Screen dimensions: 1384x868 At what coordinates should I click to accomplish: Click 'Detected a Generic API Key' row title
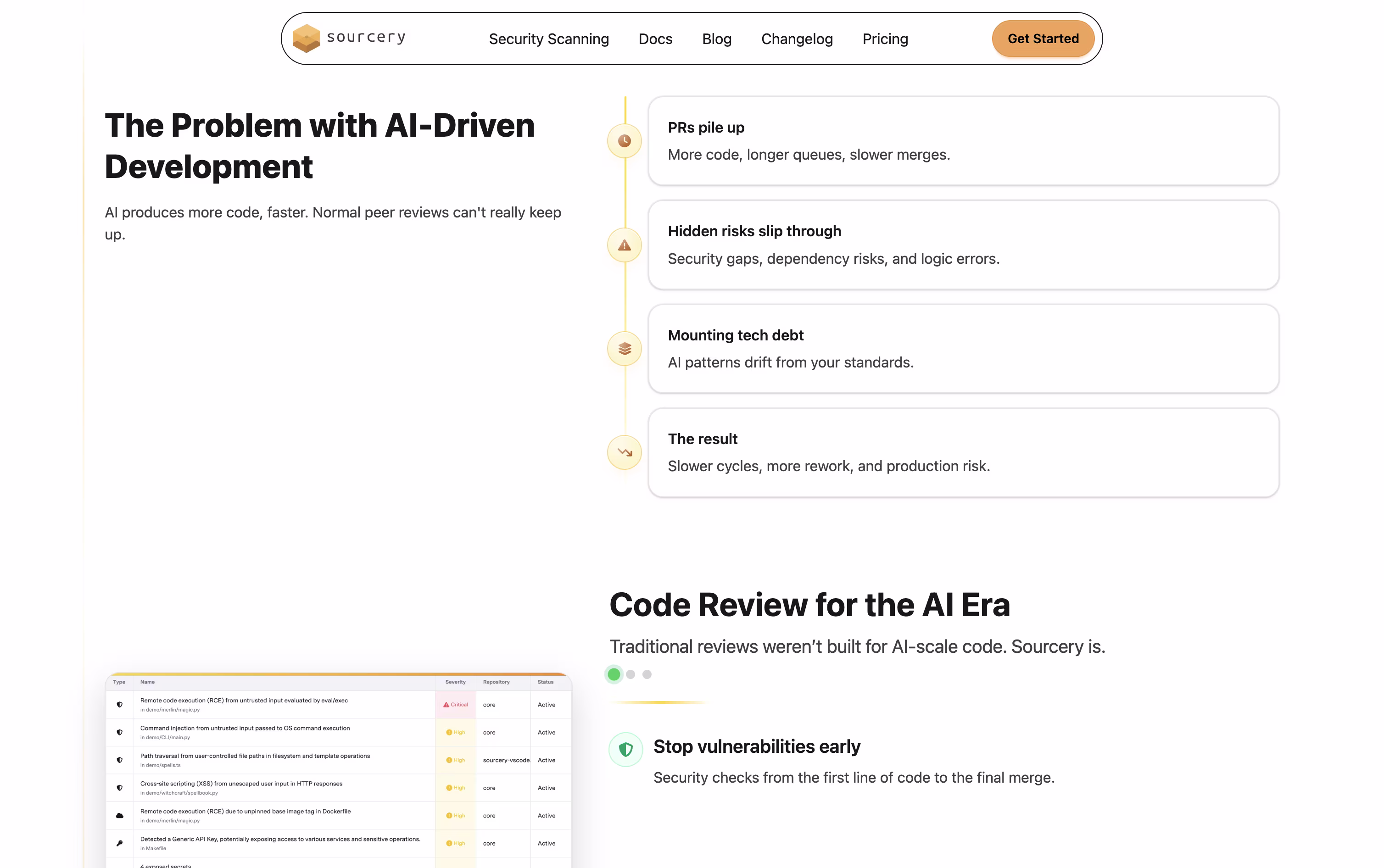(280, 839)
